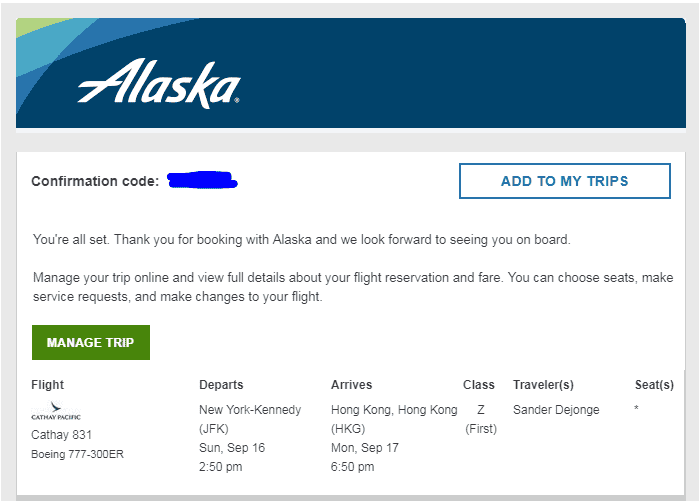Viewport: 699px width, 501px height.
Task: Click the Hong Kong arrival airport text
Action: coord(393,410)
